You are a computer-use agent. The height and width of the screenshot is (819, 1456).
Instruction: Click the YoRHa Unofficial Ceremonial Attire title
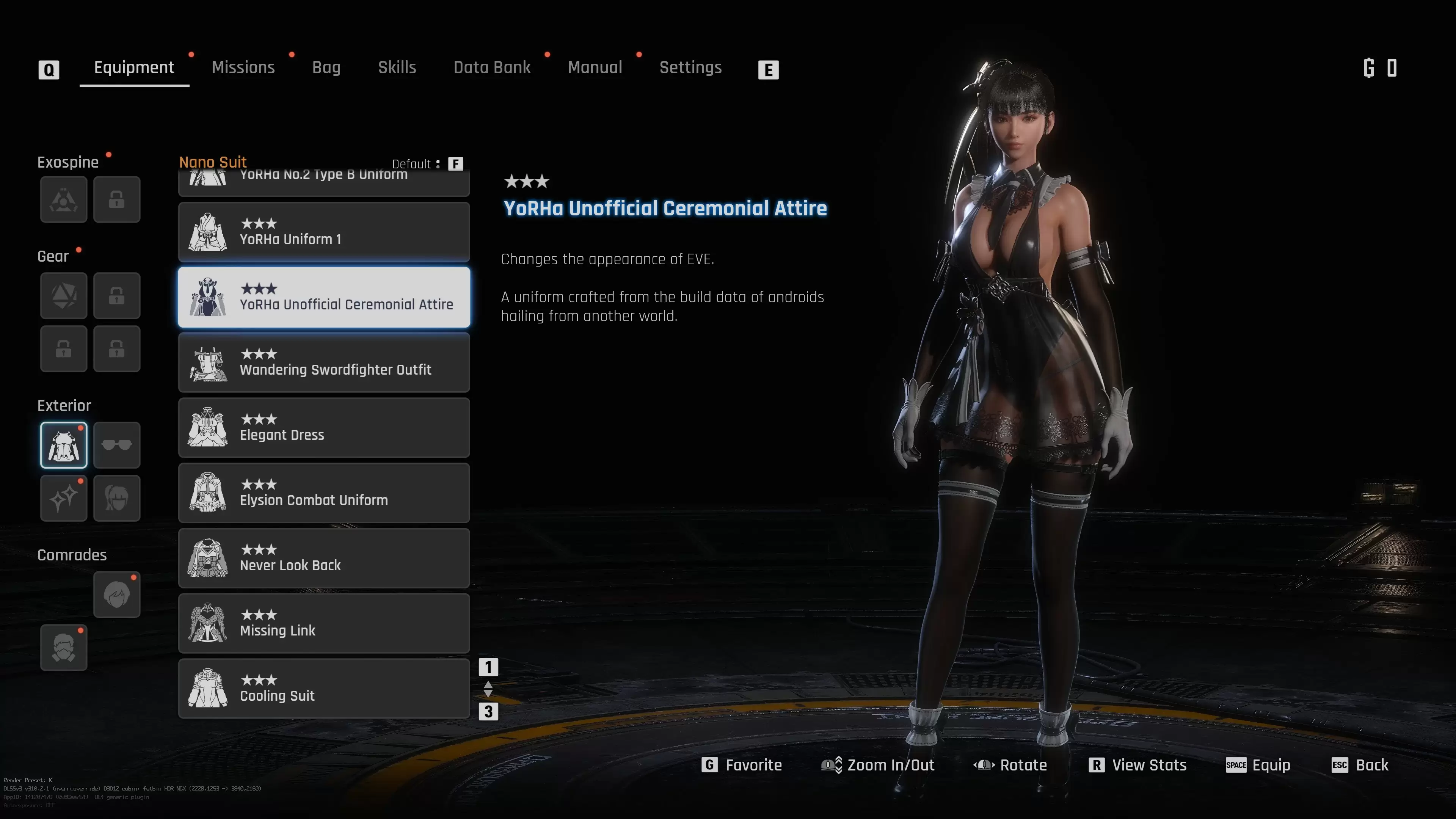(x=665, y=208)
